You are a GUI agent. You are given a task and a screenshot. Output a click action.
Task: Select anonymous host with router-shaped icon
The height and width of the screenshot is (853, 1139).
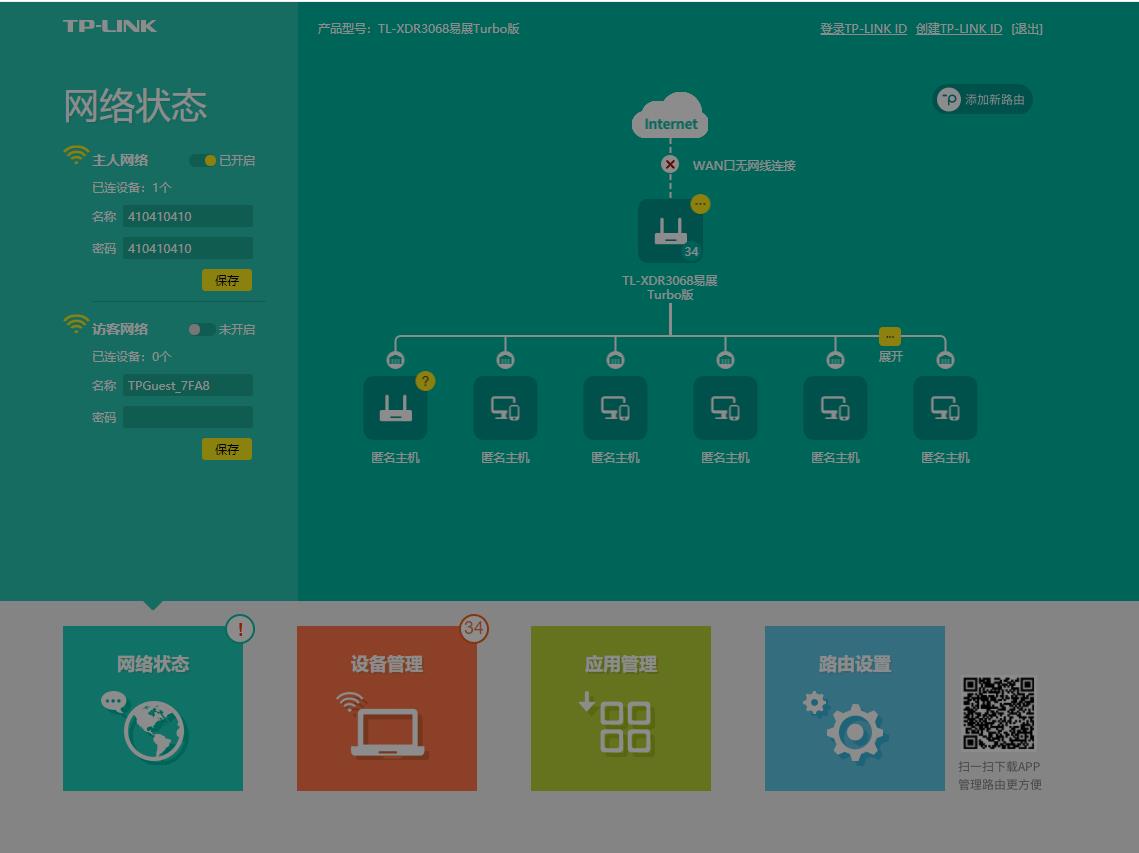(x=395, y=408)
